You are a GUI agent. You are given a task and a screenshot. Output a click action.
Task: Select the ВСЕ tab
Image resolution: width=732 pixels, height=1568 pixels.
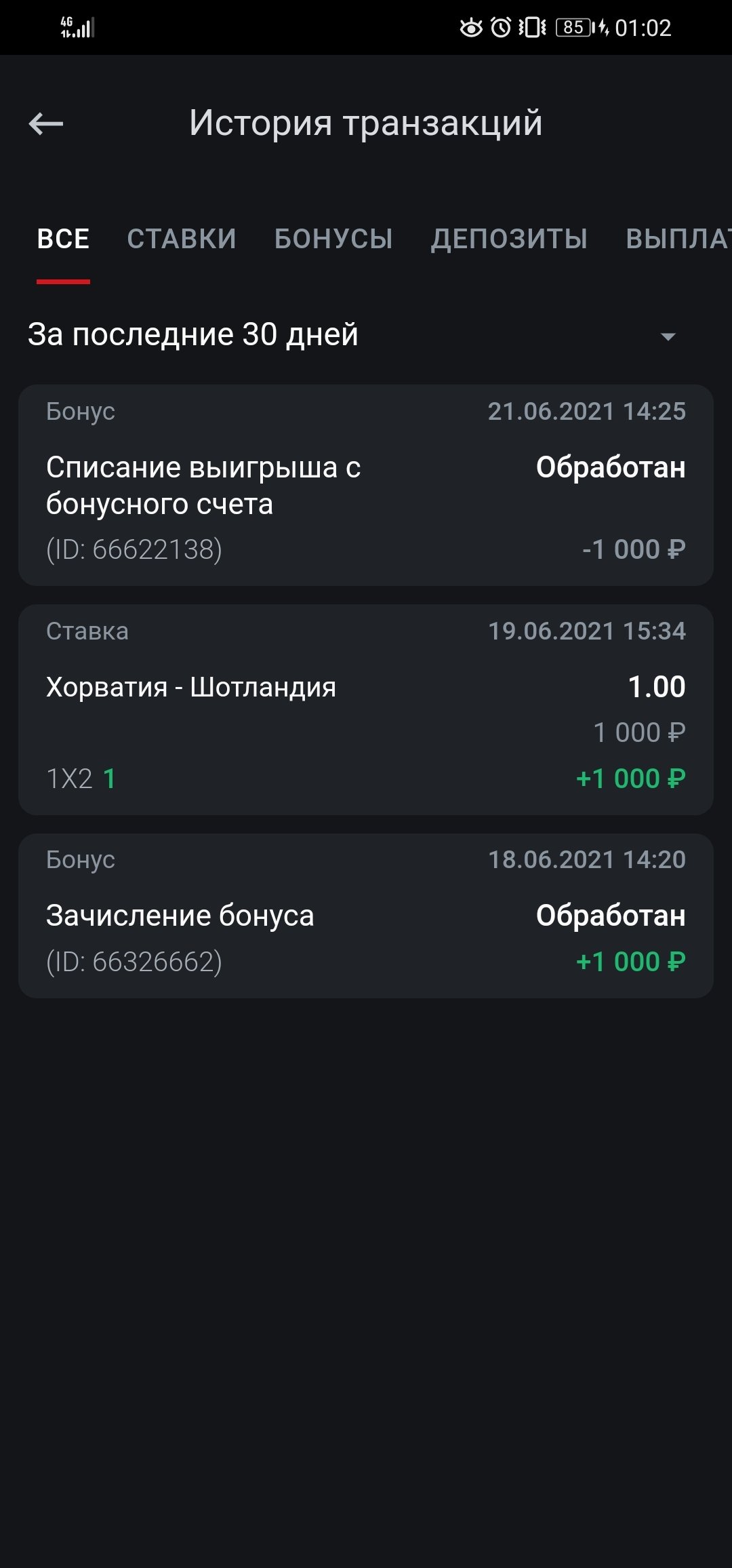pos(63,239)
